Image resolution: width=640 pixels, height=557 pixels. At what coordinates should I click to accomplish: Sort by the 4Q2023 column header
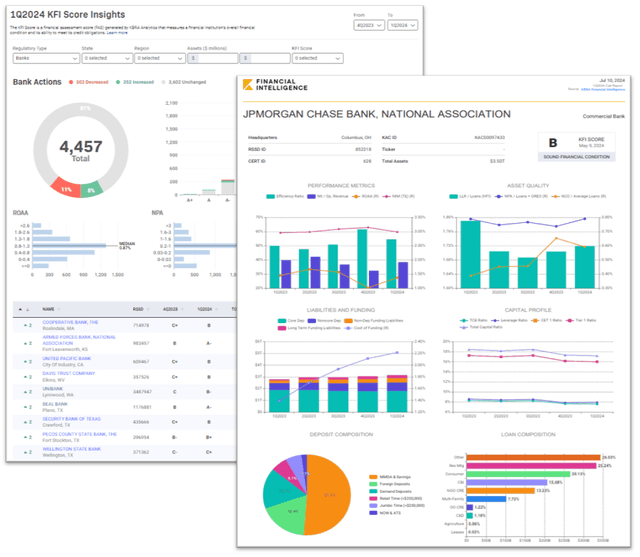click(x=173, y=309)
